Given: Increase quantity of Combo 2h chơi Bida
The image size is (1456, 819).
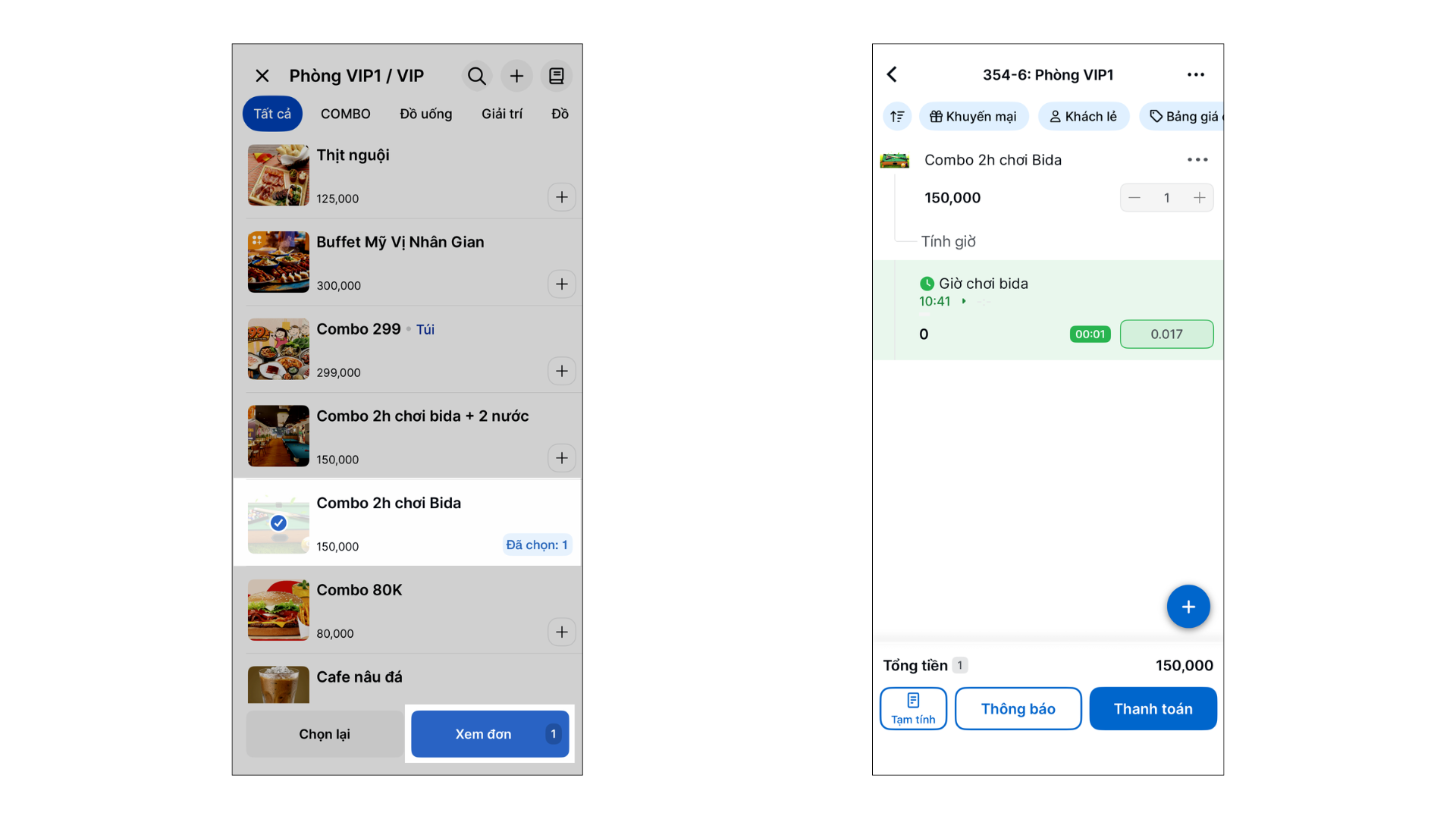Looking at the screenshot, I should pos(1199,198).
